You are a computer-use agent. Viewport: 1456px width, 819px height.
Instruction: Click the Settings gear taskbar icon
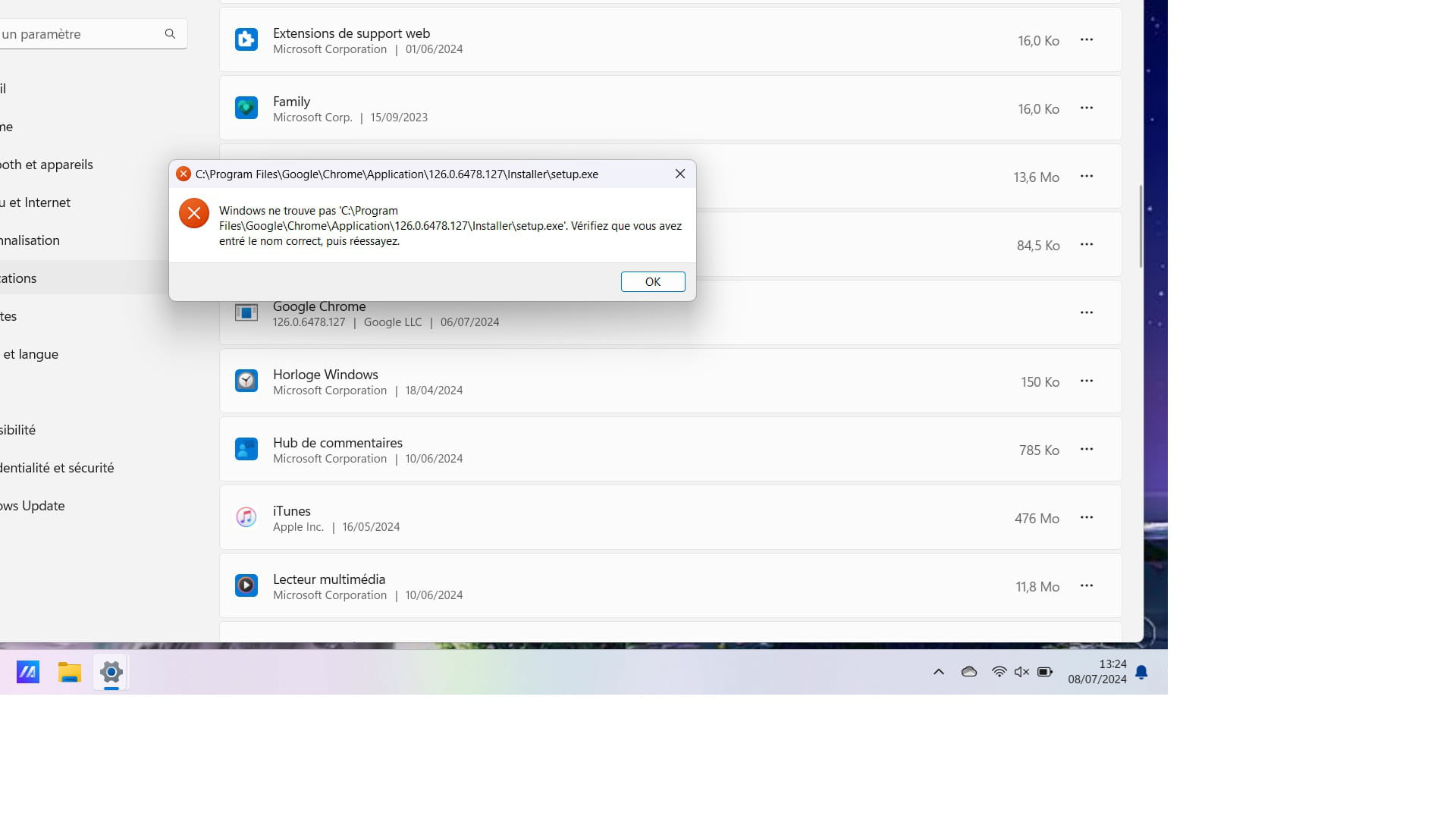pos(111,672)
